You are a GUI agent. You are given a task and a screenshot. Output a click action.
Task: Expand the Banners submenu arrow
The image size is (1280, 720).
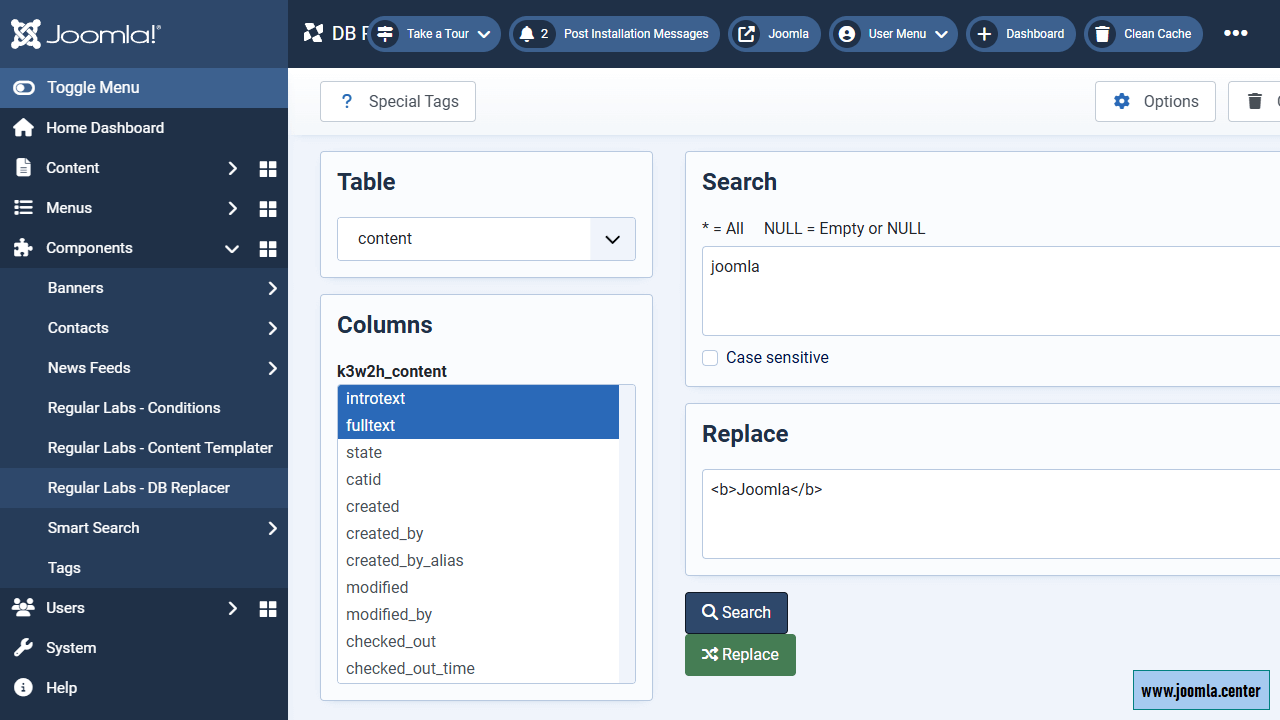pyautogui.click(x=272, y=288)
